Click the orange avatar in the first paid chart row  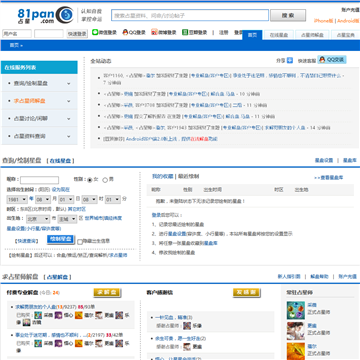[78, 315]
